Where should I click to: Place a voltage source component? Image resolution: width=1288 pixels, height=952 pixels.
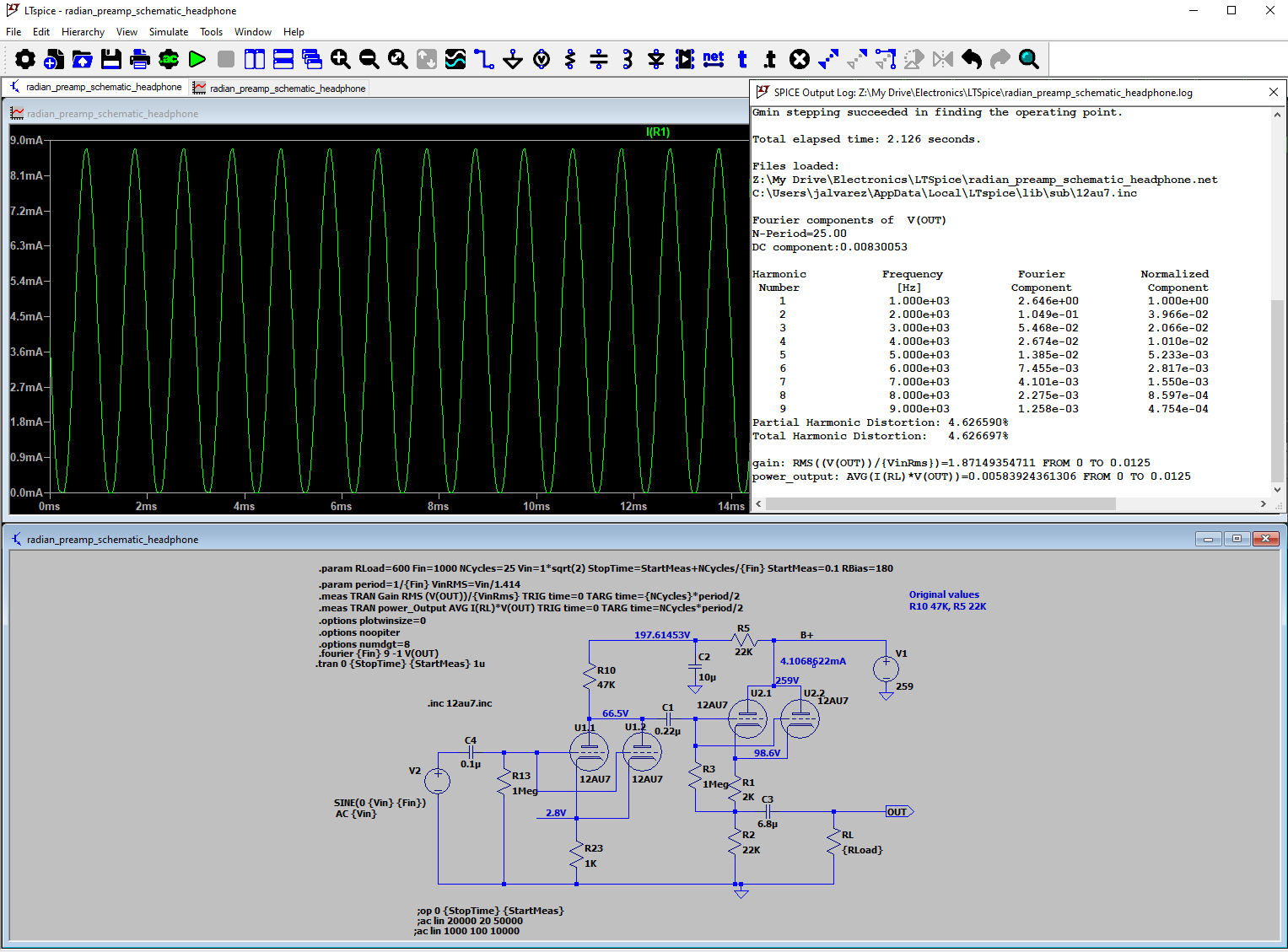coord(542,59)
